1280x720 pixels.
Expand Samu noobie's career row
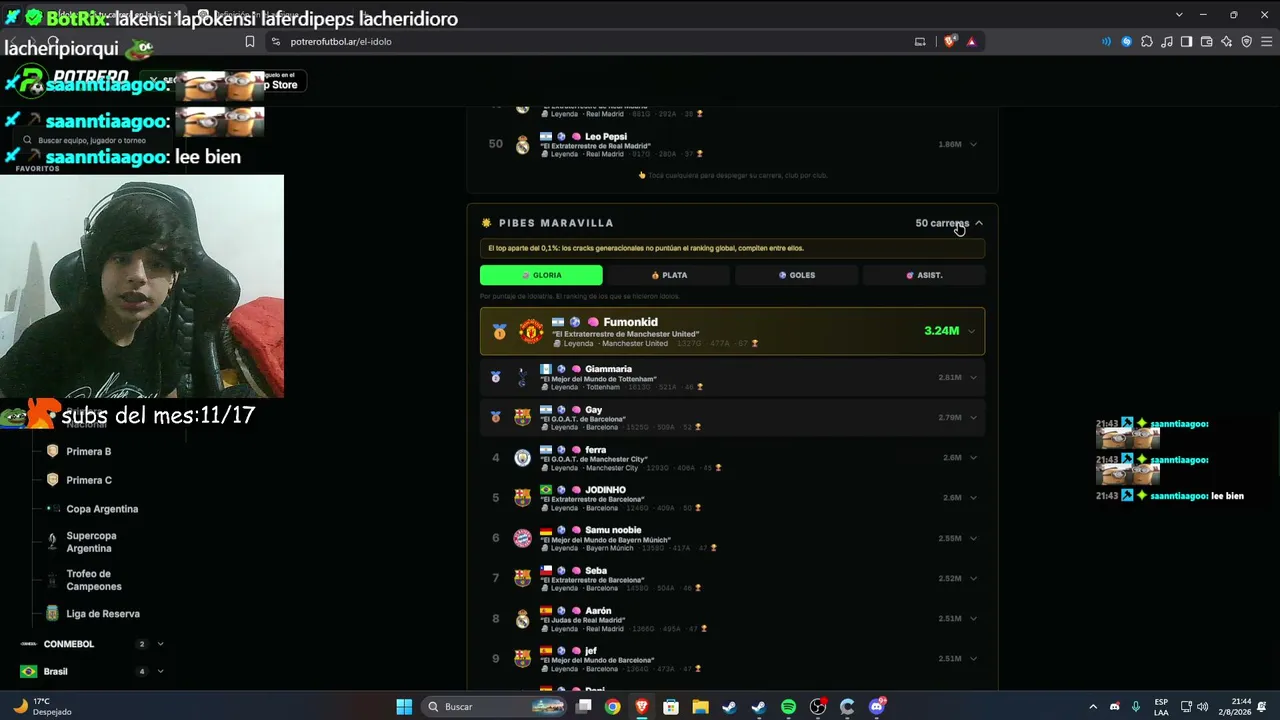click(973, 538)
